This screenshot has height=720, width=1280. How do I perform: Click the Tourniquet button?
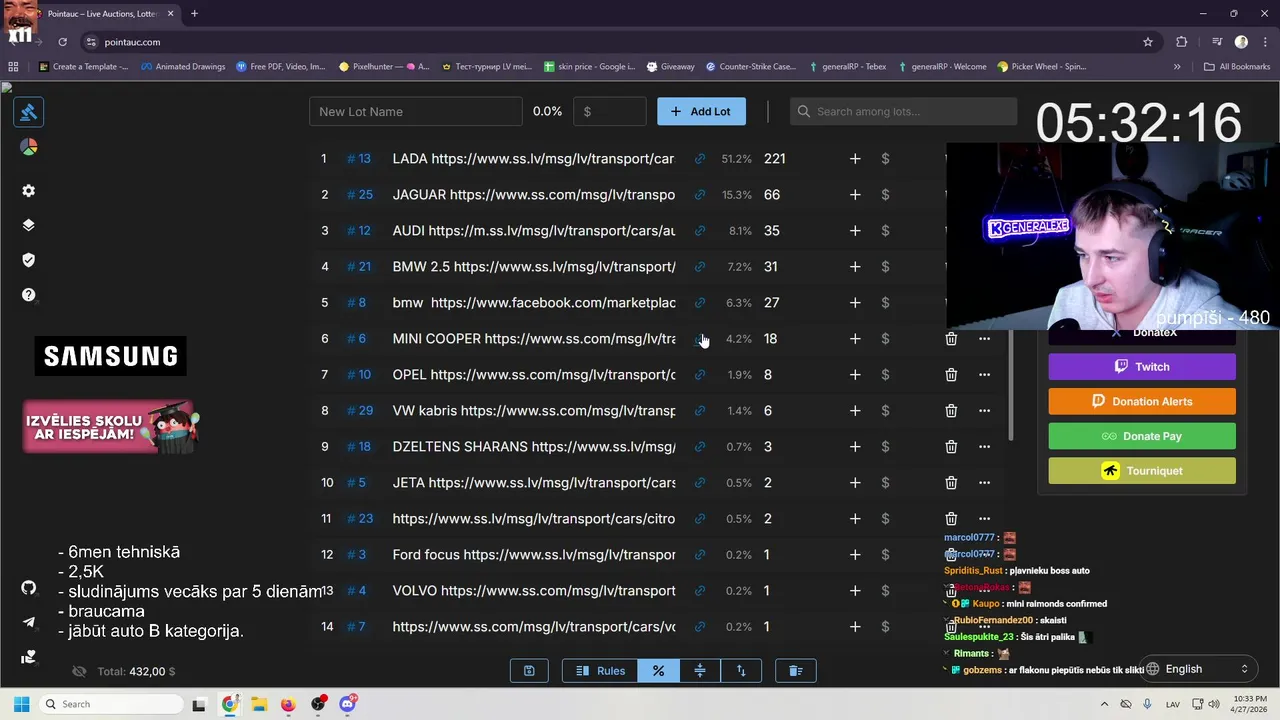1142,471
